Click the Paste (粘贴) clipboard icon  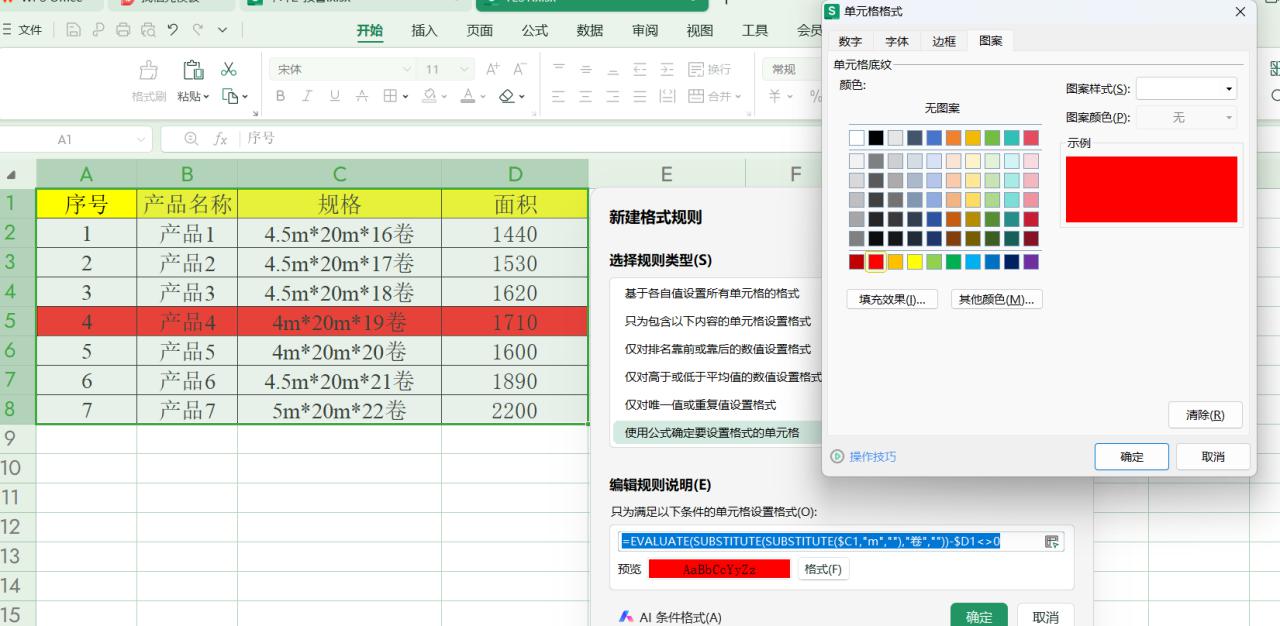(193, 70)
